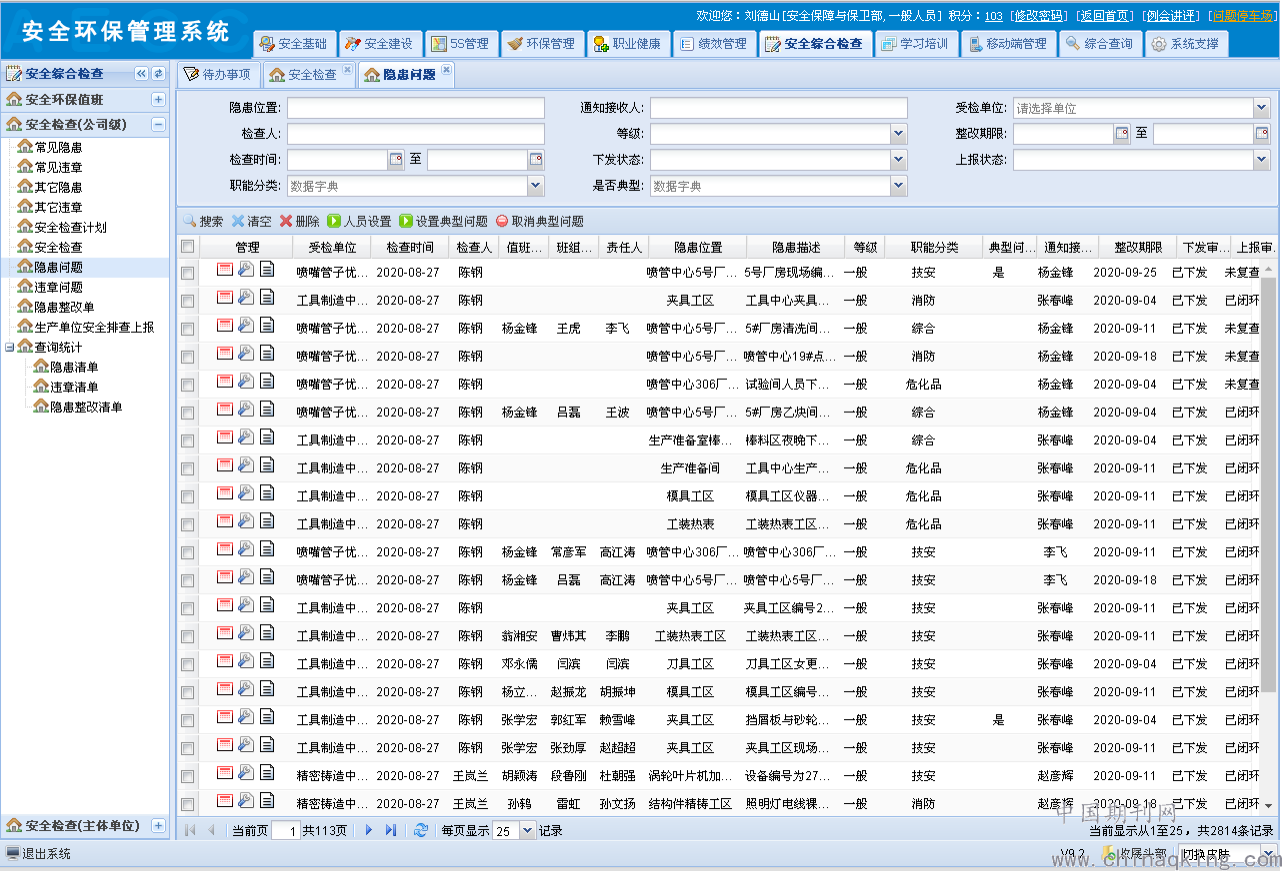1282x871 pixels.
Task: Open calendar for 检查时间 start date
Action: tap(396, 160)
